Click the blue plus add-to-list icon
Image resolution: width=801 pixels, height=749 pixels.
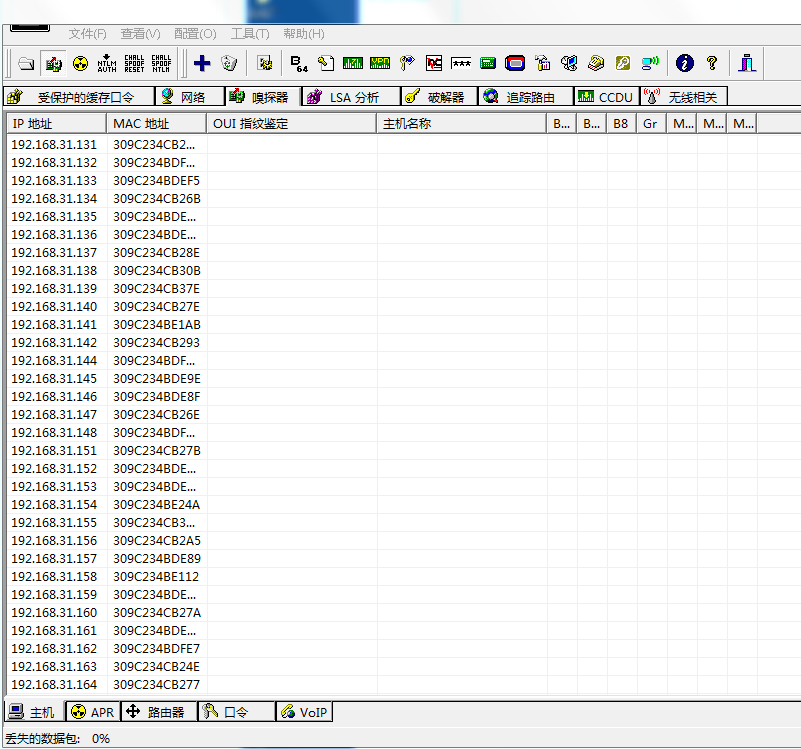[x=202, y=63]
